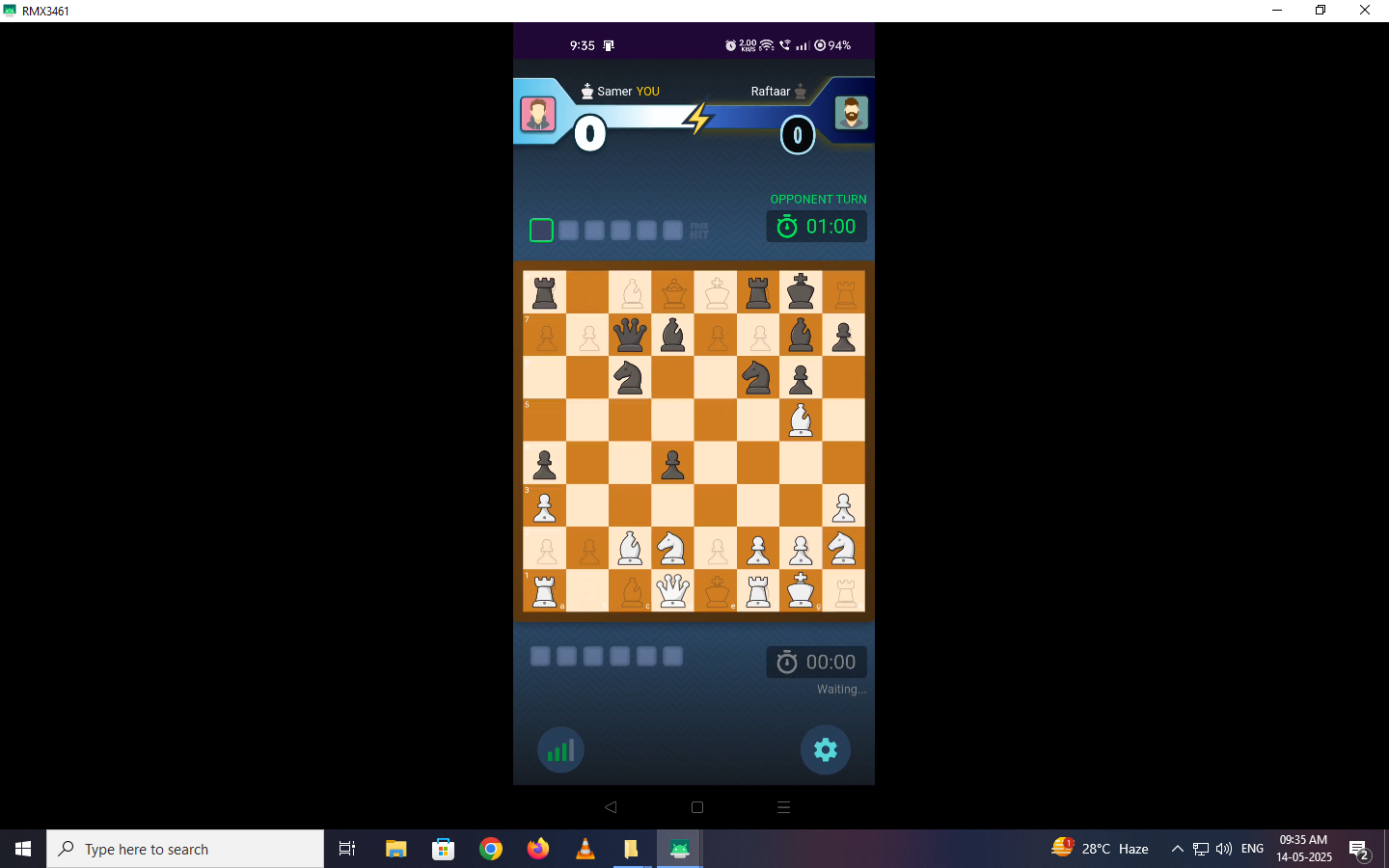Select the white bishop on g5
Screen dimensions: 1389x868
[801, 420]
